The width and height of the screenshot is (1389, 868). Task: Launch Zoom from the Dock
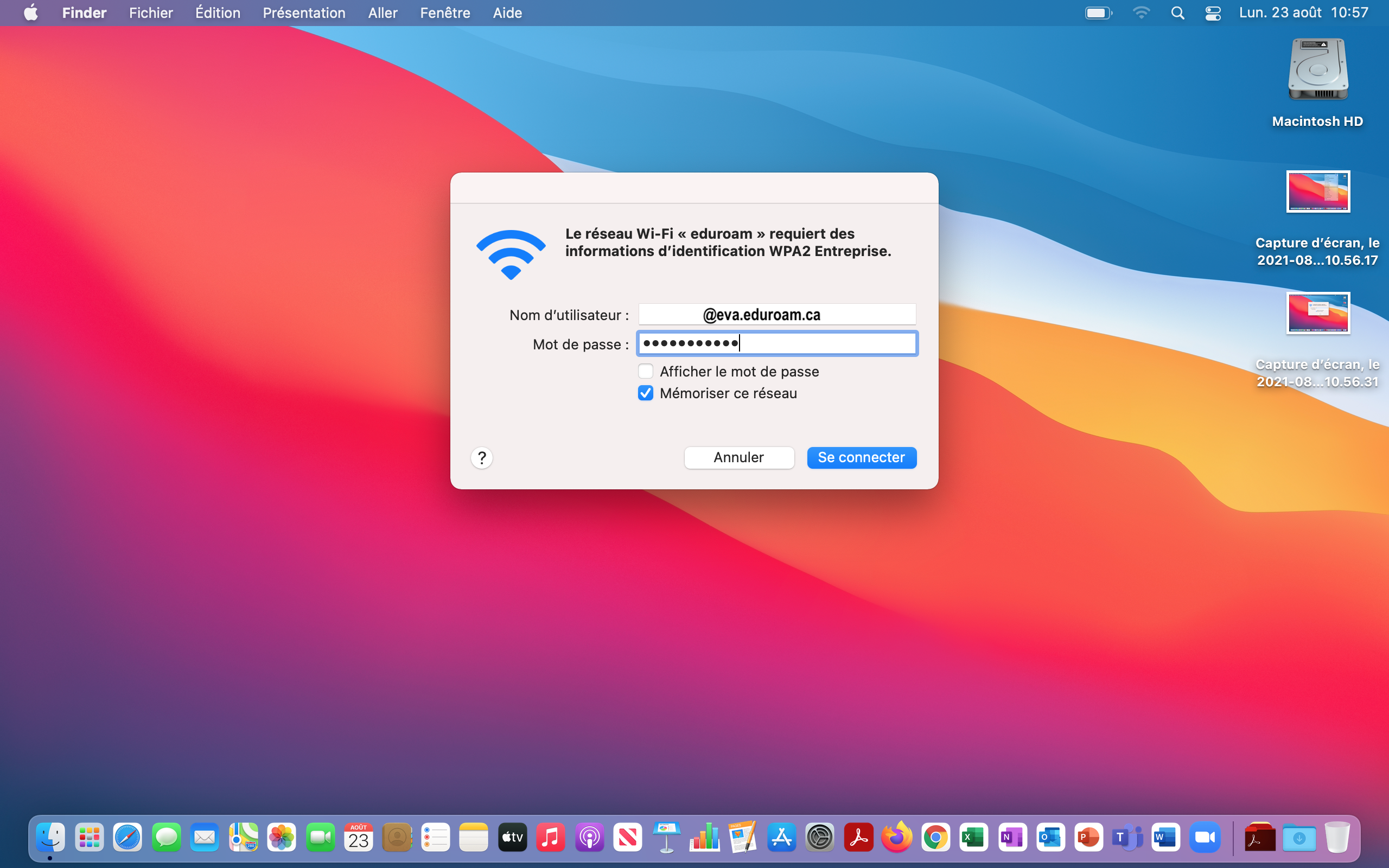pyautogui.click(x=1205, y=838)
